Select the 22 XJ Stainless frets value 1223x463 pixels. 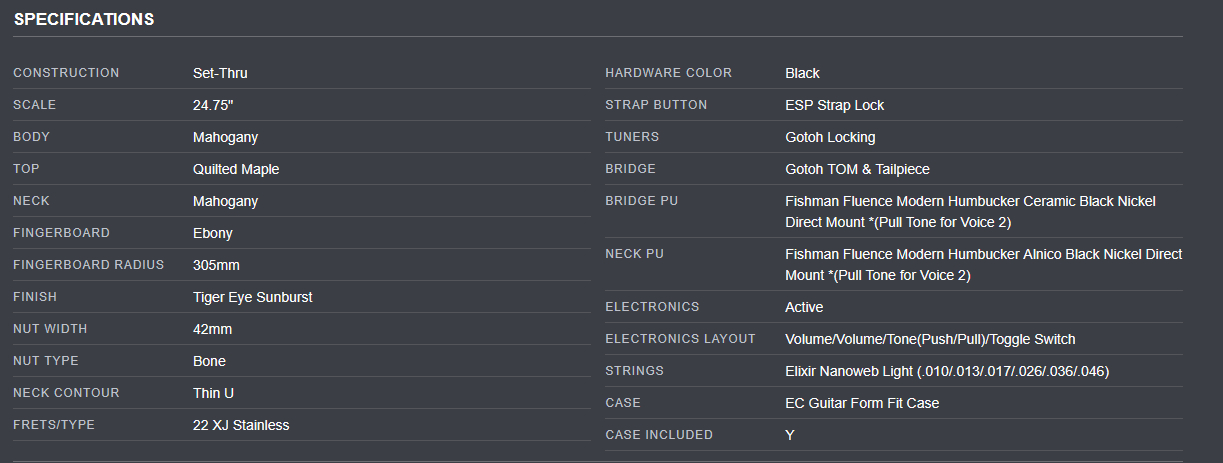point(241,425)
